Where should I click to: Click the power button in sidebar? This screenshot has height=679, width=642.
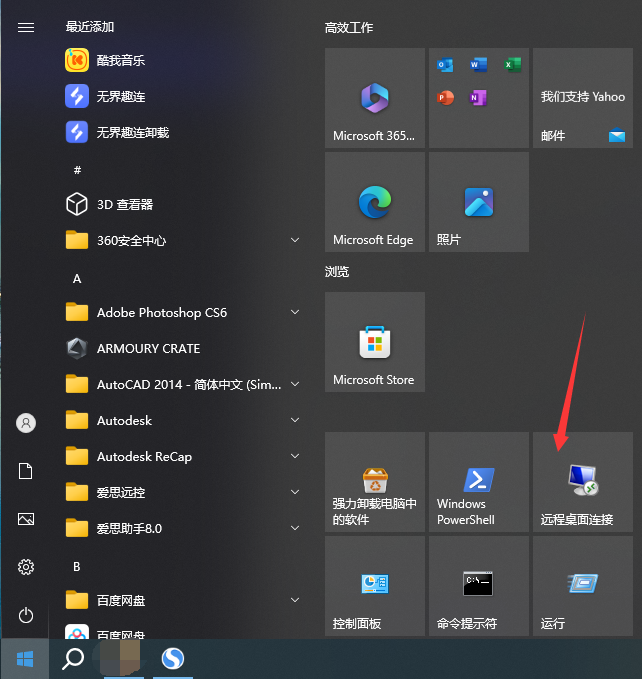tap(26, 615)
